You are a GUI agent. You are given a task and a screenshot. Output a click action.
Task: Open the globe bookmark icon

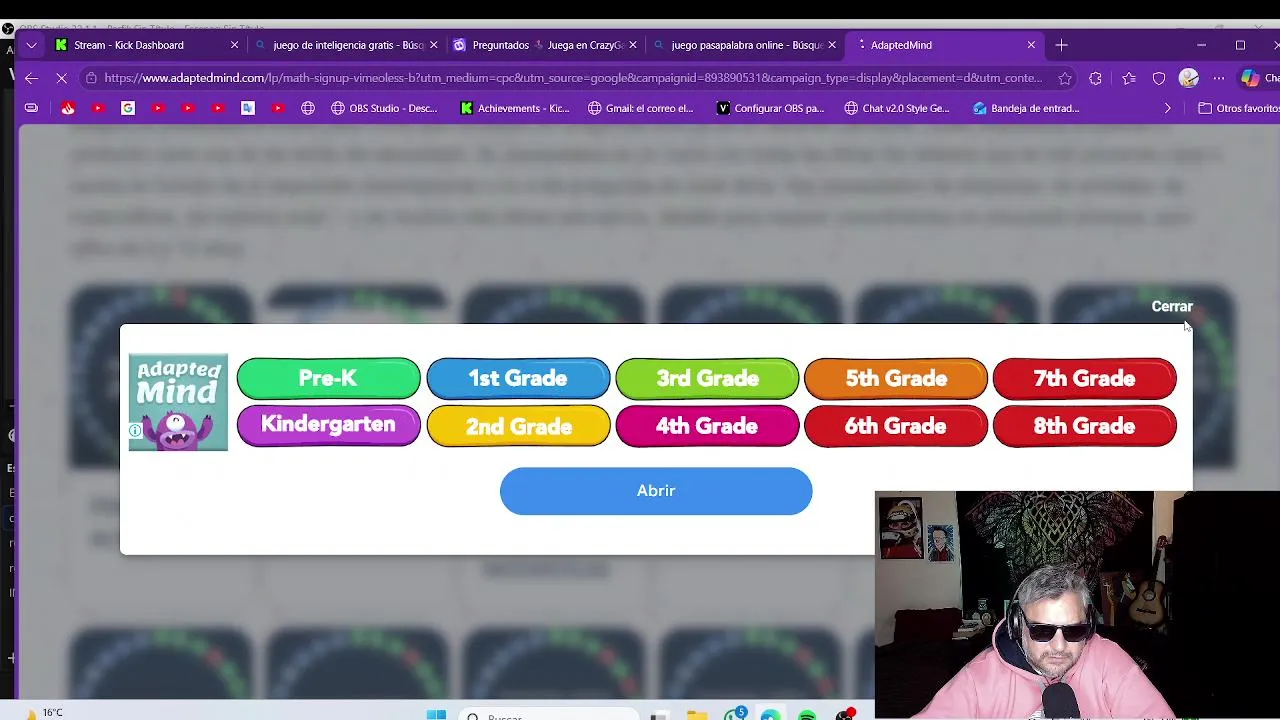pyautogui.click(x=308, y=108)
